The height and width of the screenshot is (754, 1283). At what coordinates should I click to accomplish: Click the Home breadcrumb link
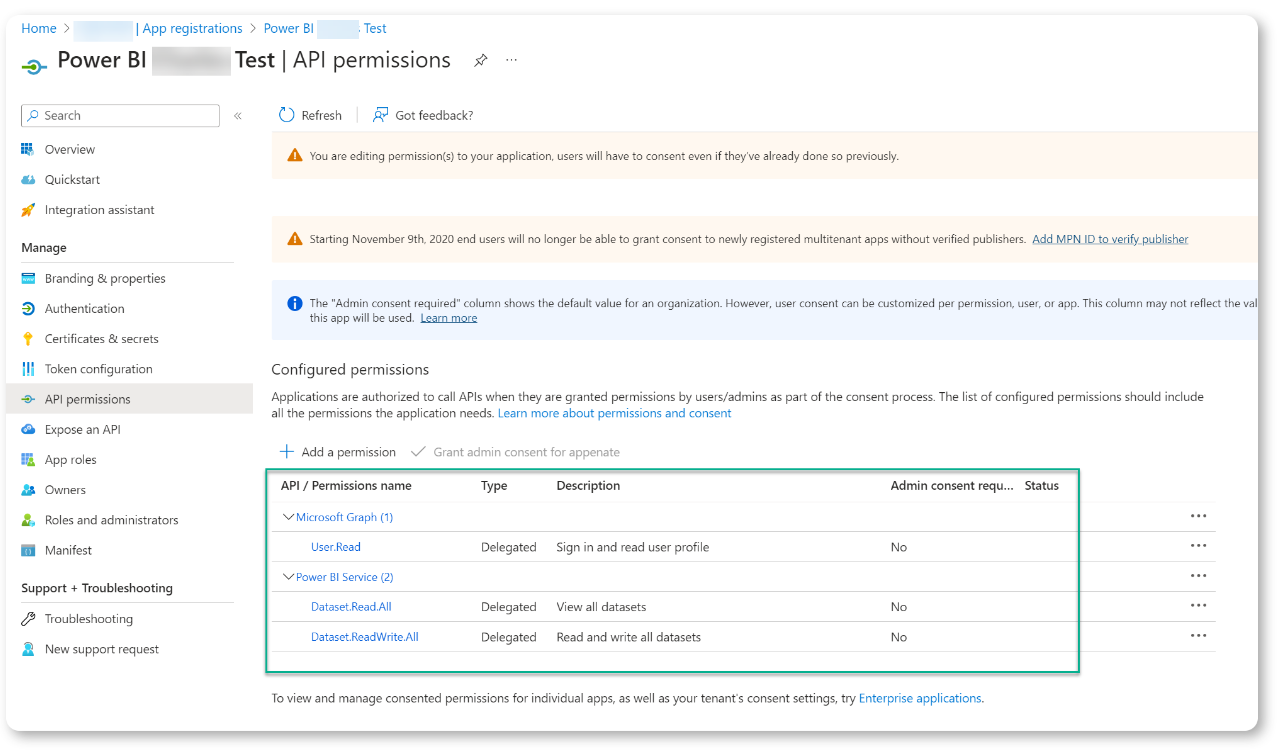tap(39, 29)
